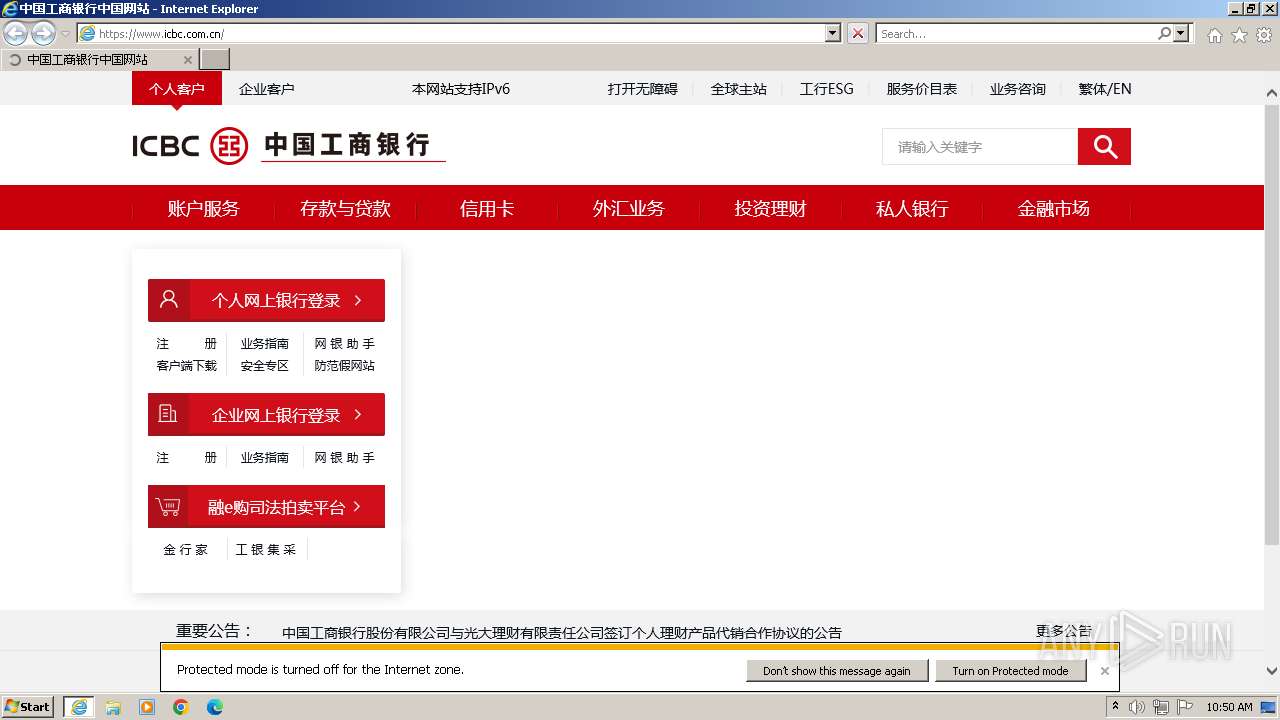Screen dimensions: 1280x720
Task: Click the 个人网上银行登录 button
Action: coord(266,300)
